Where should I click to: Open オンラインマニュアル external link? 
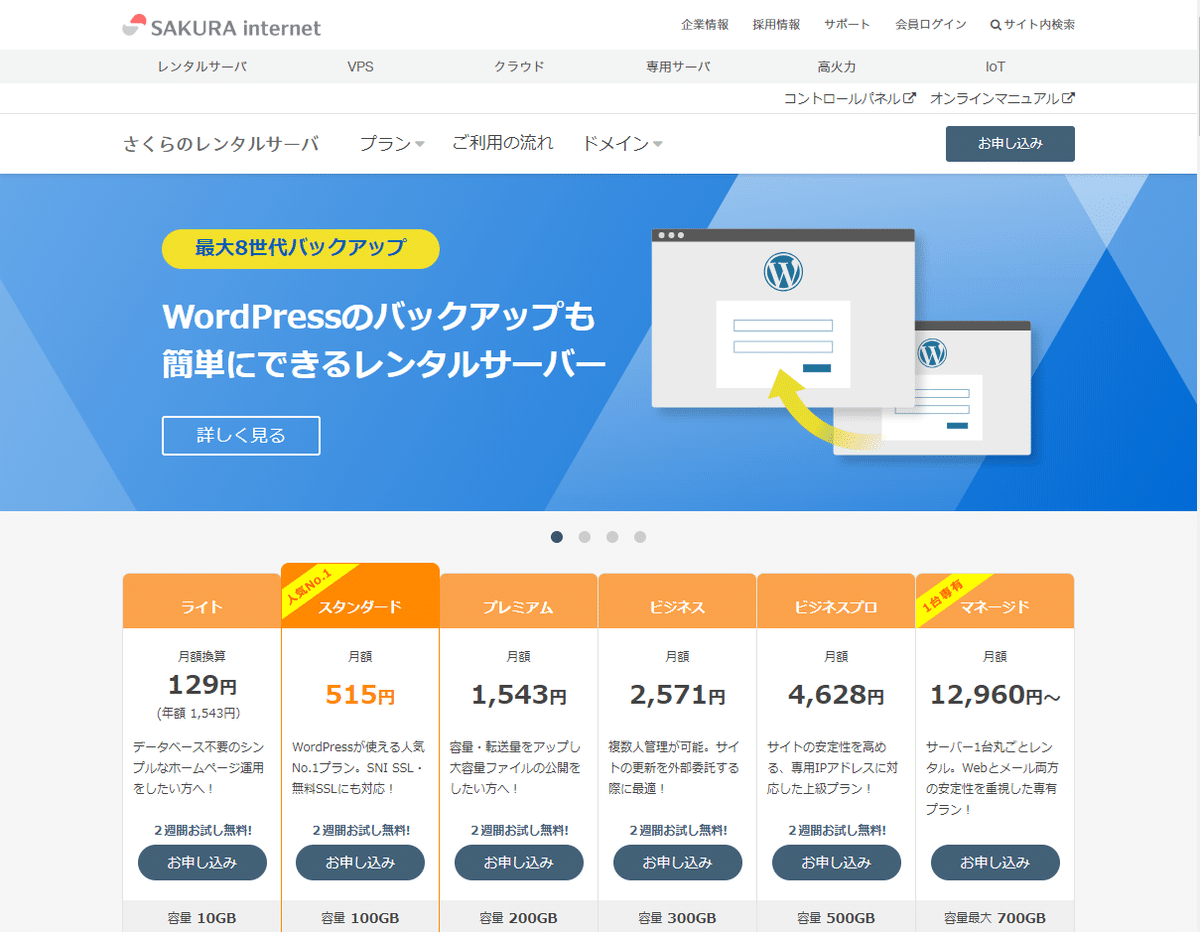[x=1002, y=98]
